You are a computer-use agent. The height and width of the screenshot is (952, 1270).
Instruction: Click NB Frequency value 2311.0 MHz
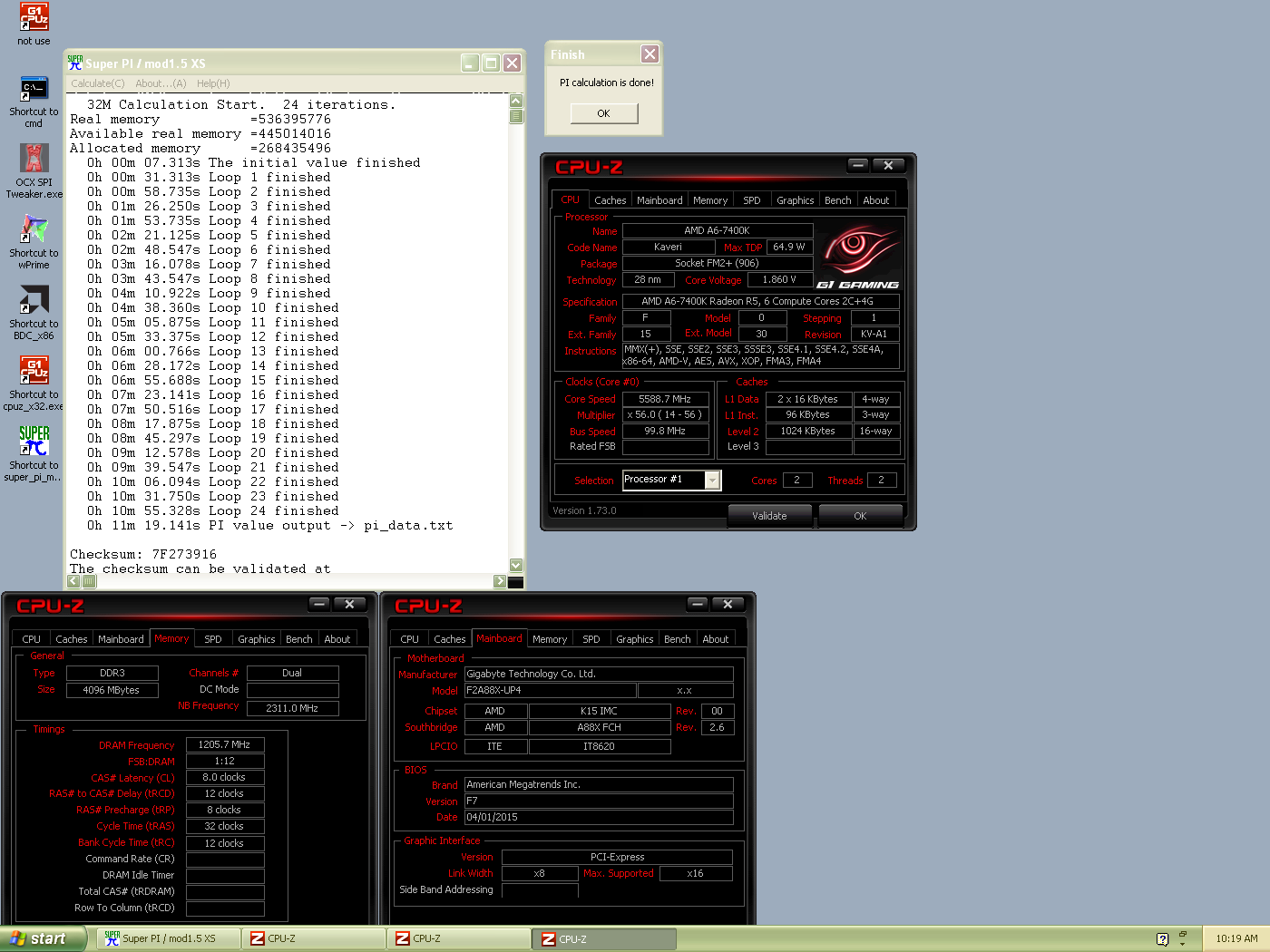[x=292, y=708]
